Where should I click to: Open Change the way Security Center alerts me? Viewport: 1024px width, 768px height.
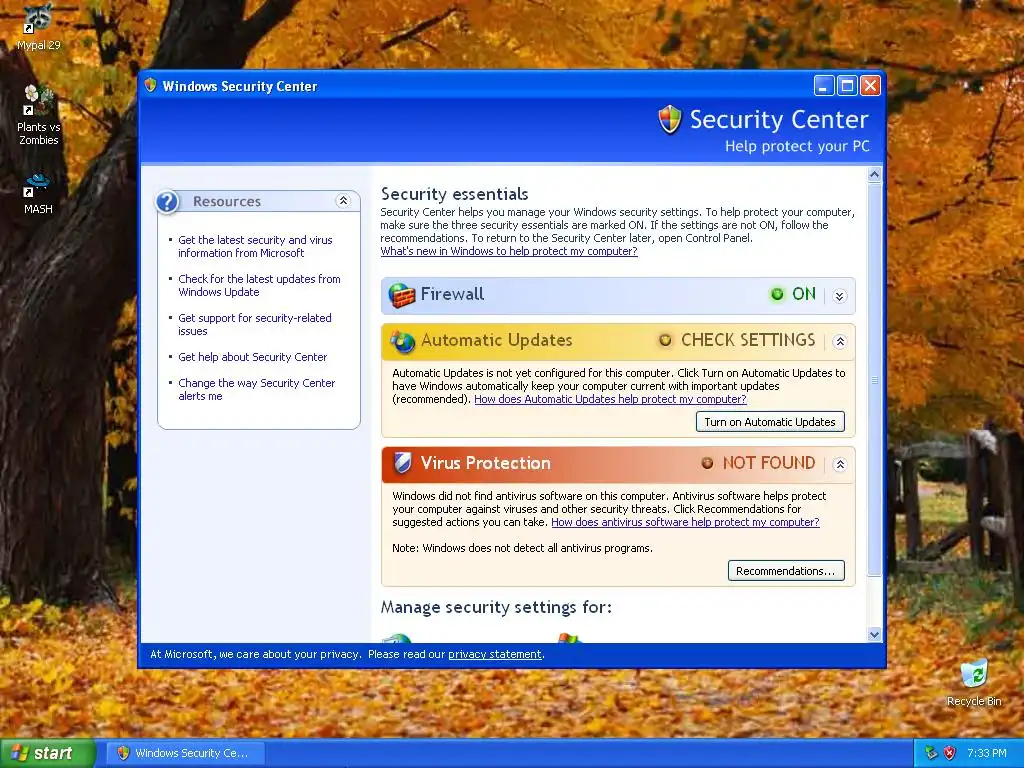click(257, 389)
